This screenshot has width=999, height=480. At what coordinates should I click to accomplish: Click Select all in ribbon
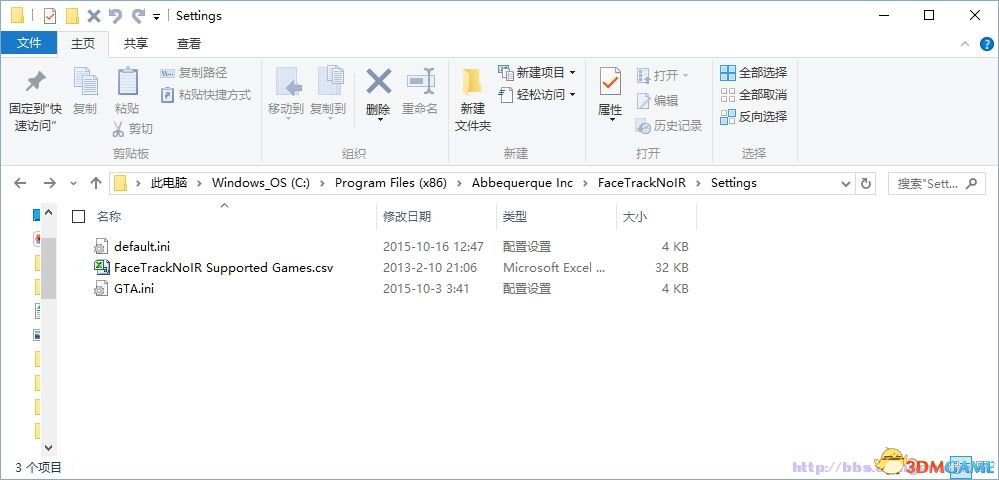coord(754,73)
